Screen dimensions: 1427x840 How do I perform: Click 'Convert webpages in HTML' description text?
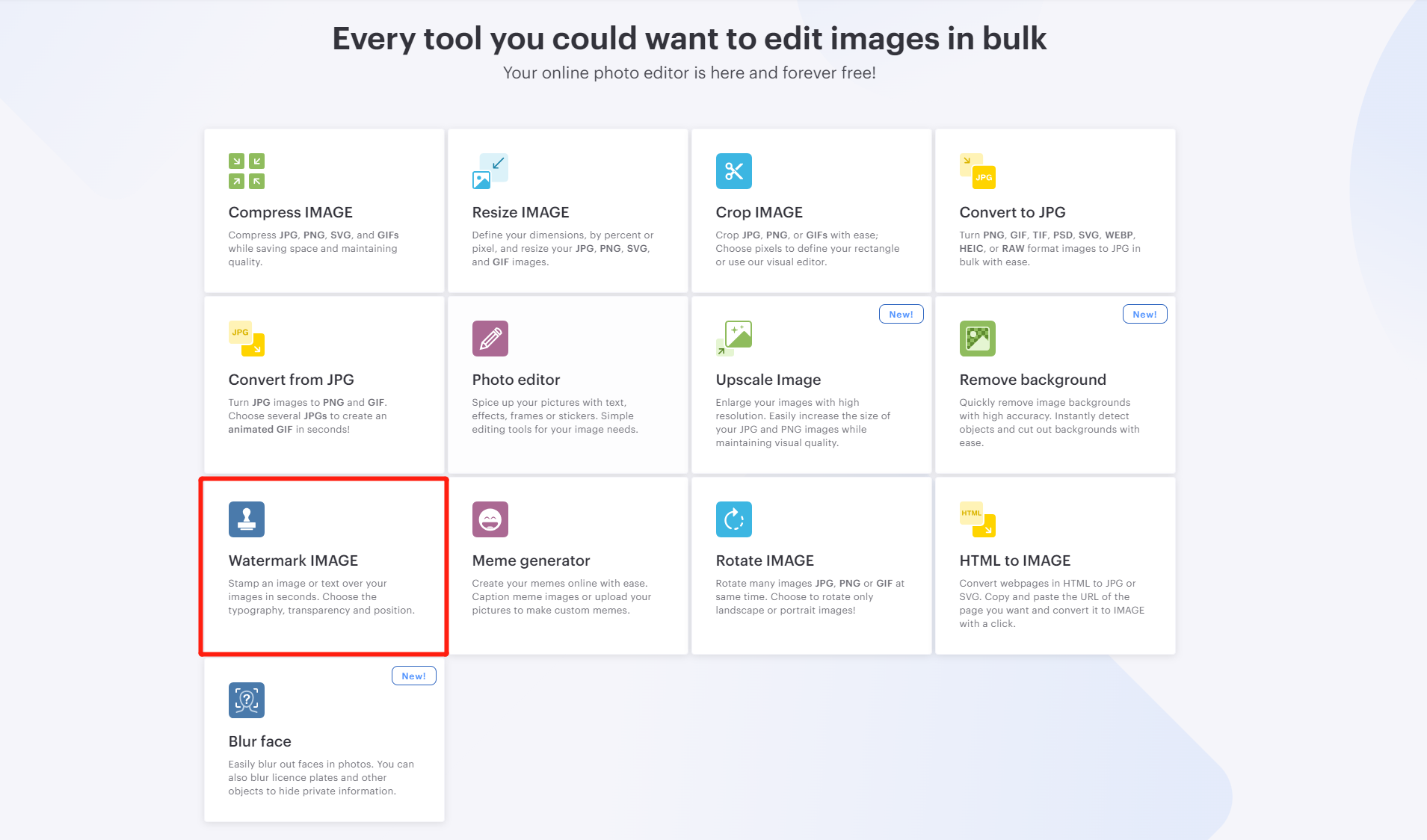pyautogui.click(x=1052, y=603)
